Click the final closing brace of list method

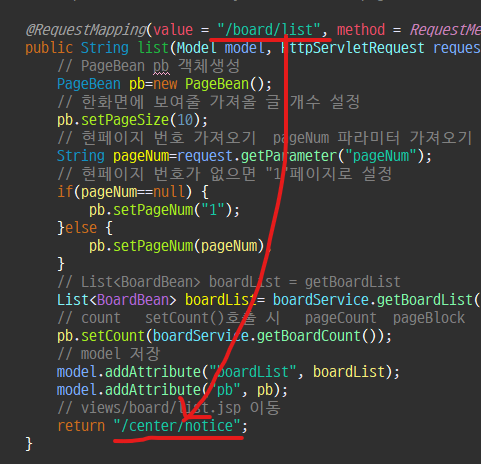(29, 444)
